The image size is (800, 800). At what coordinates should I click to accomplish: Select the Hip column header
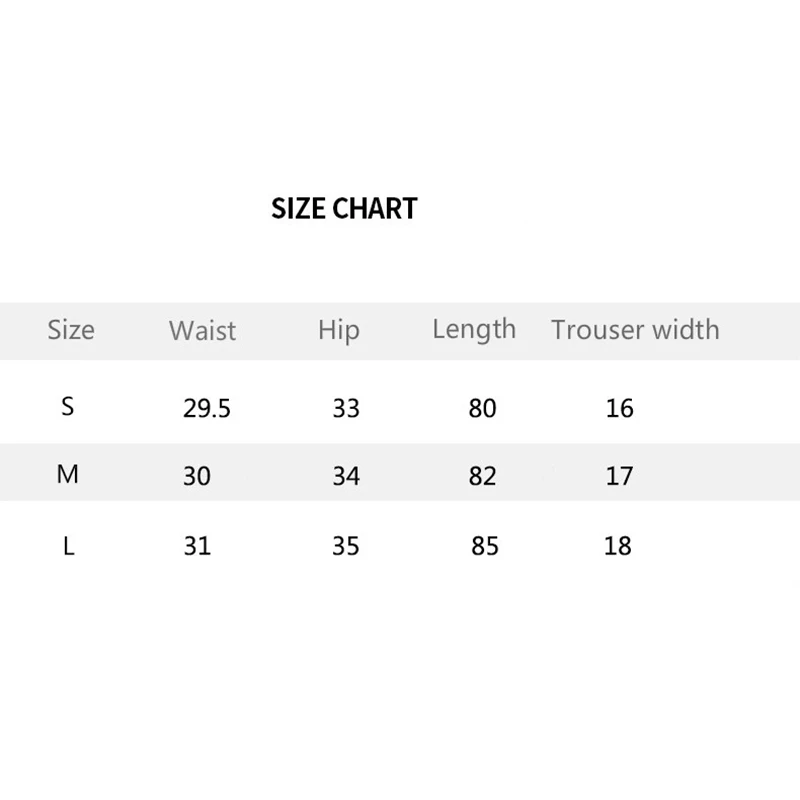point(338,330)
